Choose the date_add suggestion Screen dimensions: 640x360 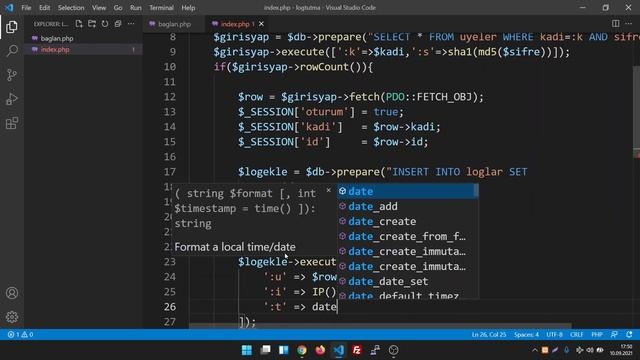pos(408,207)
